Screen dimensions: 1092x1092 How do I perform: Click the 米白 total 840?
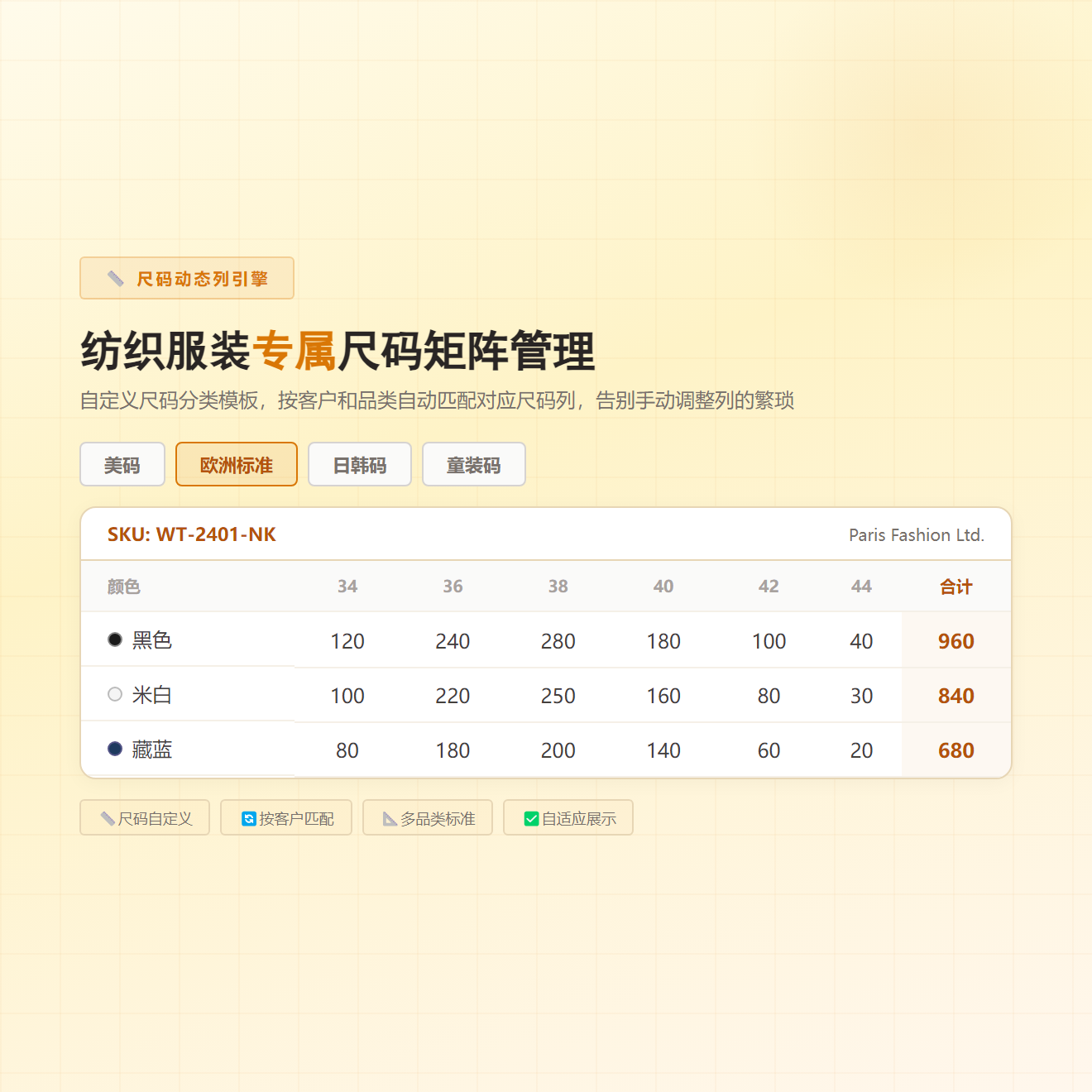click(956, 696)
